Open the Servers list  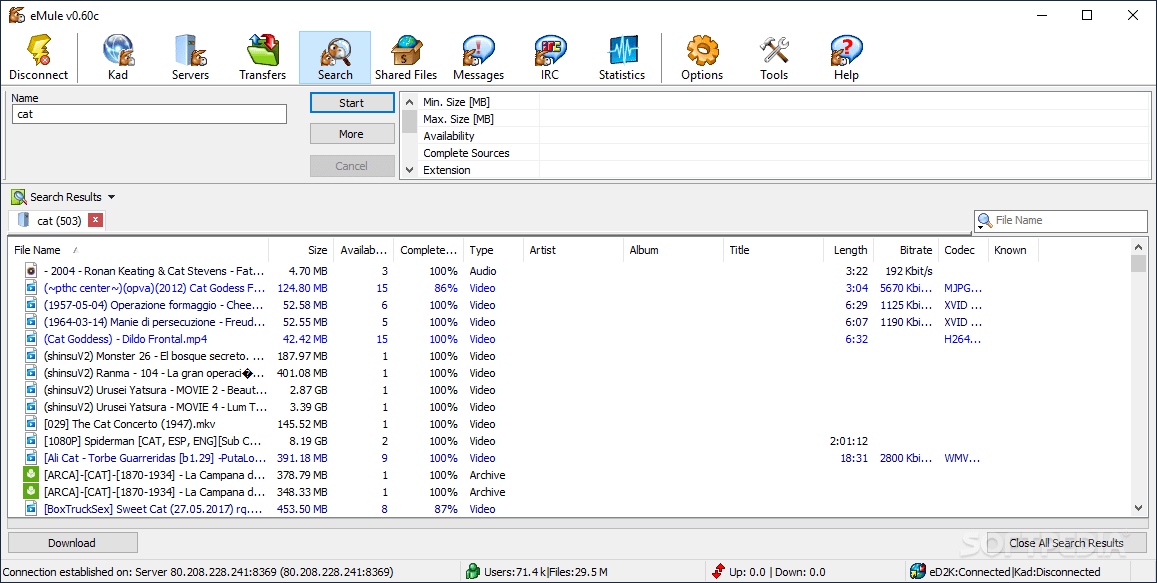pos(190,58)
